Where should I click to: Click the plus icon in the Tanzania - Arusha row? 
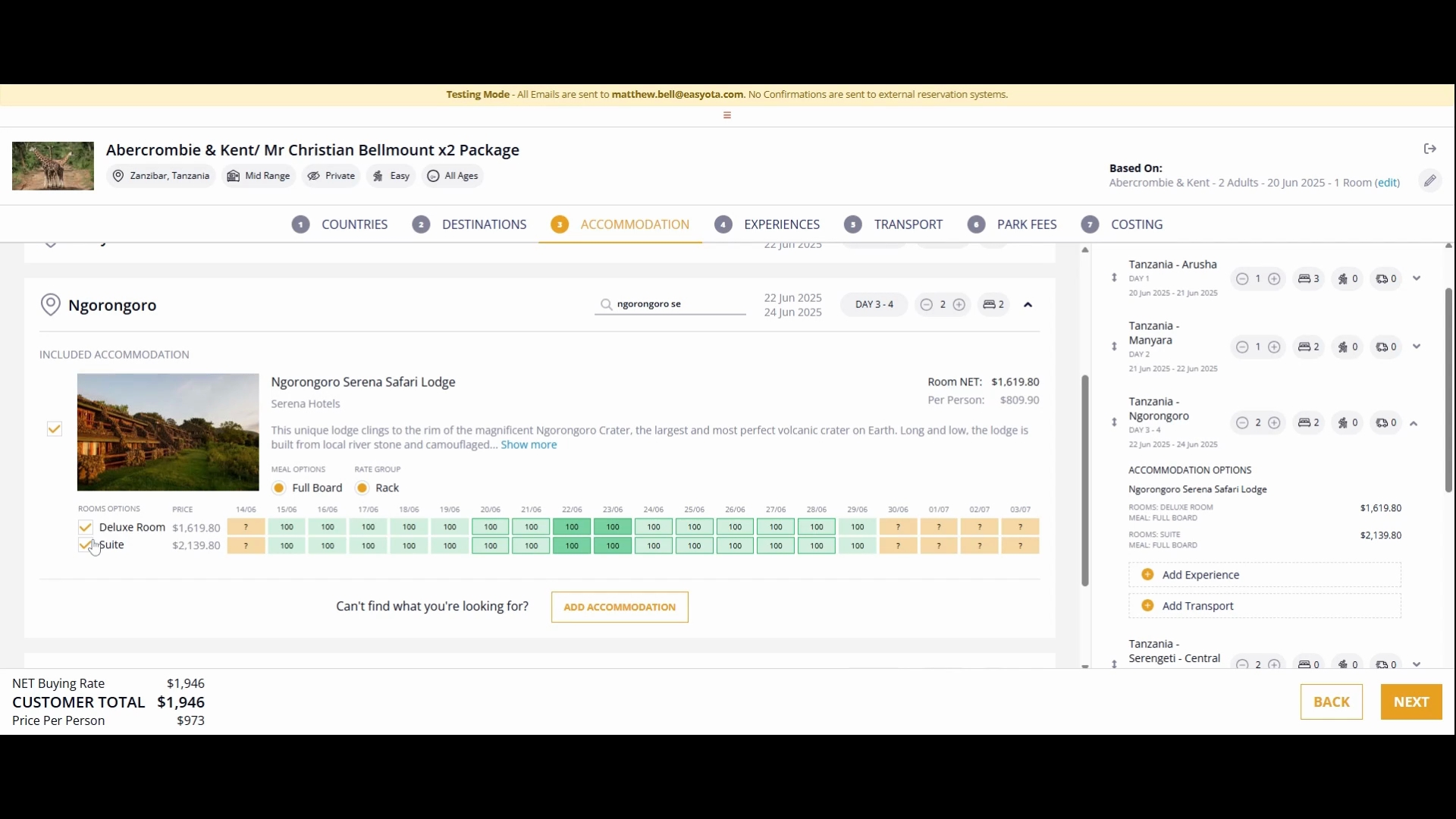click(1275, 279)
